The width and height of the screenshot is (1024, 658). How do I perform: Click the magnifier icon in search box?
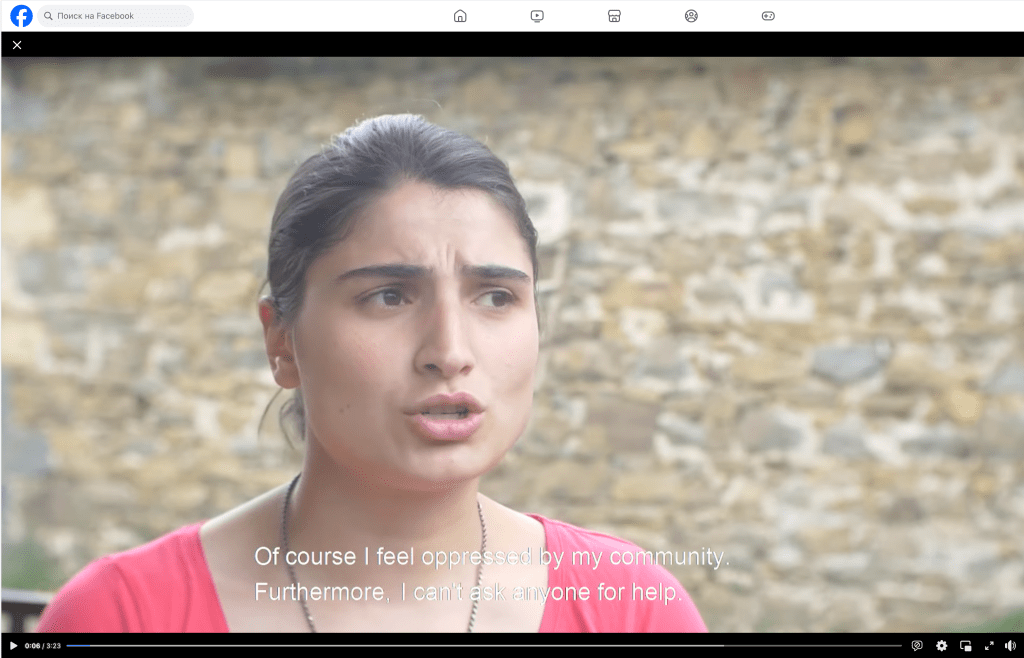click(x=48, y=16)
